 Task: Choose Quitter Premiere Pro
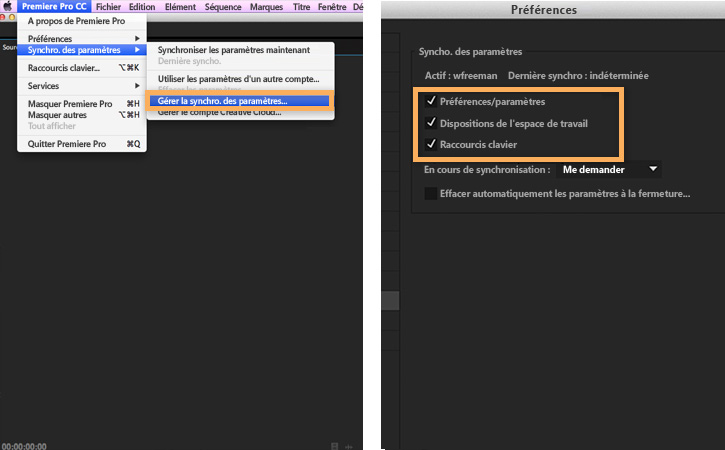[82, 144]
